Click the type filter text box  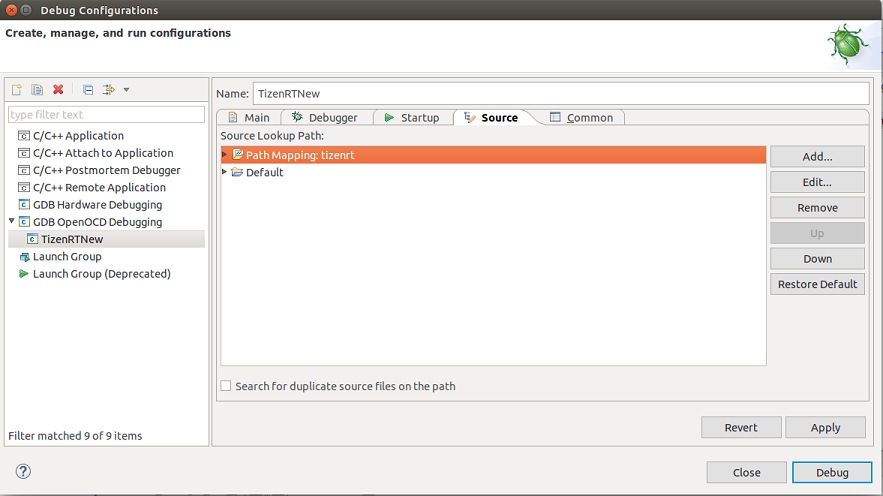pyautogui.click(x=106, y=115)
